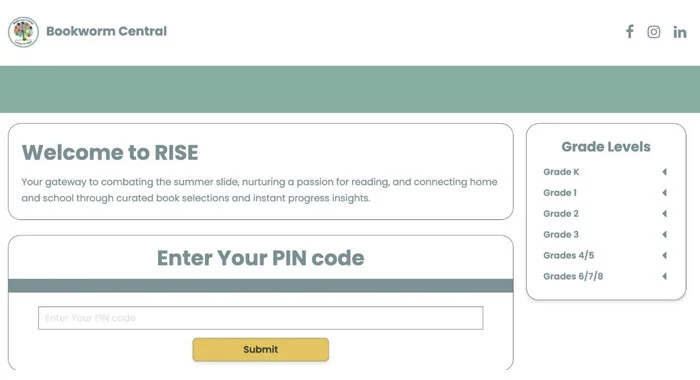The height and width of the screenshot is (380, 700).
Task: Select Grade 2 label in list
Action: point(561,214)
